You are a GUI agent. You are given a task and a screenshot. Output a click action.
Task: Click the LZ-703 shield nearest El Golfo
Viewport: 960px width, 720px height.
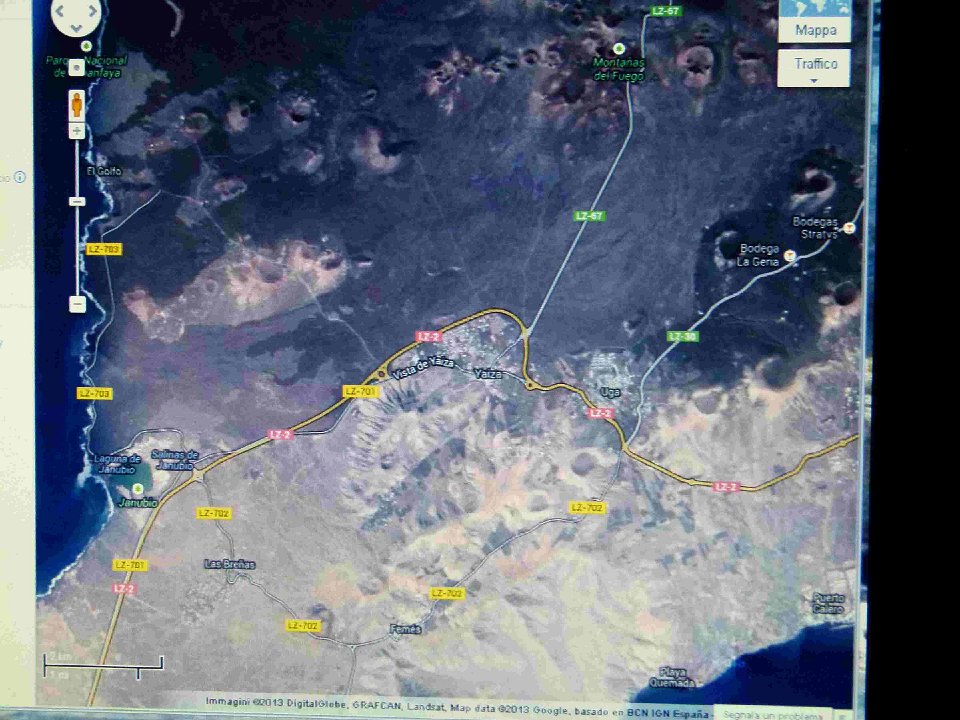tap(104, 249)
